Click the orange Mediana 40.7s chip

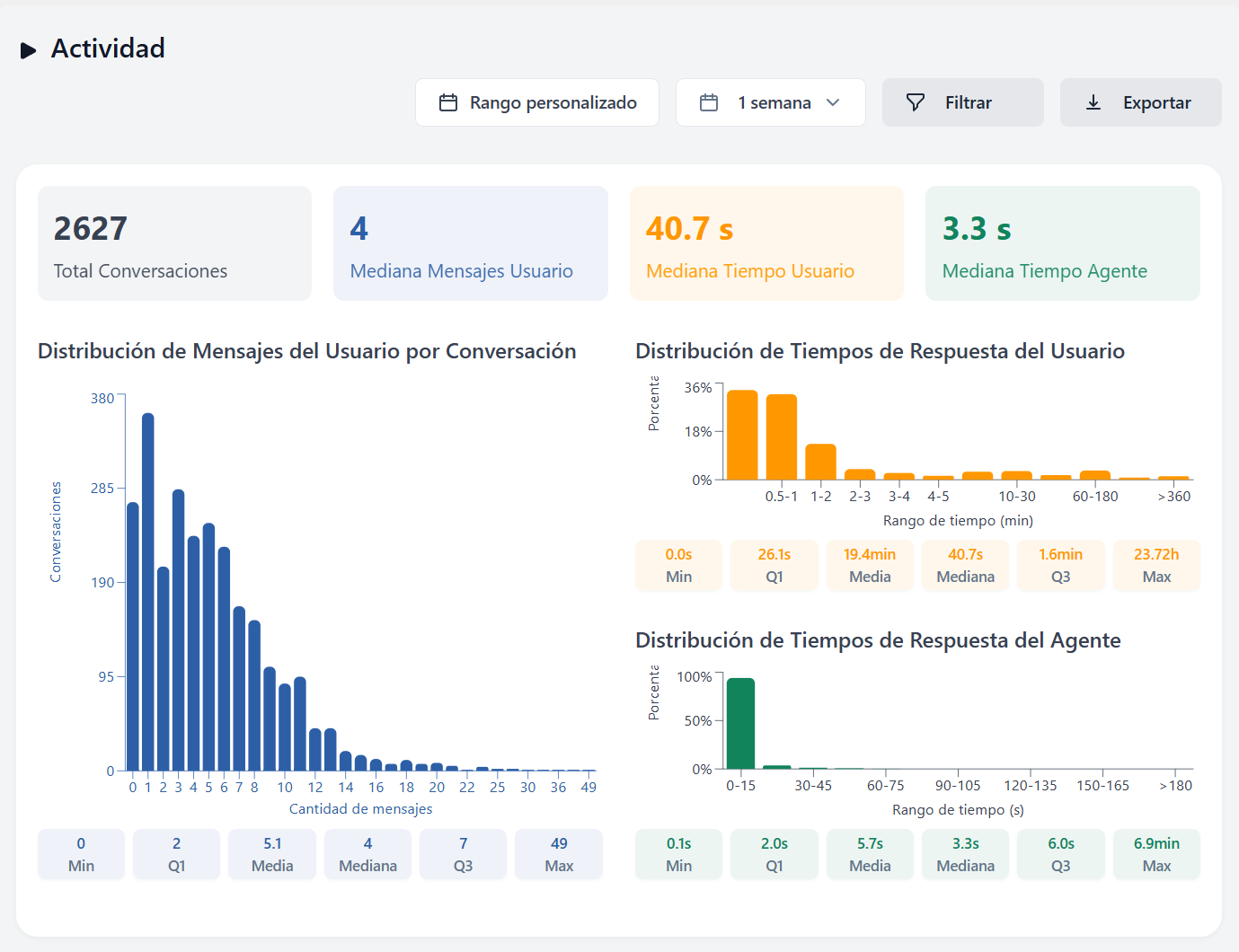click(966, 565)
